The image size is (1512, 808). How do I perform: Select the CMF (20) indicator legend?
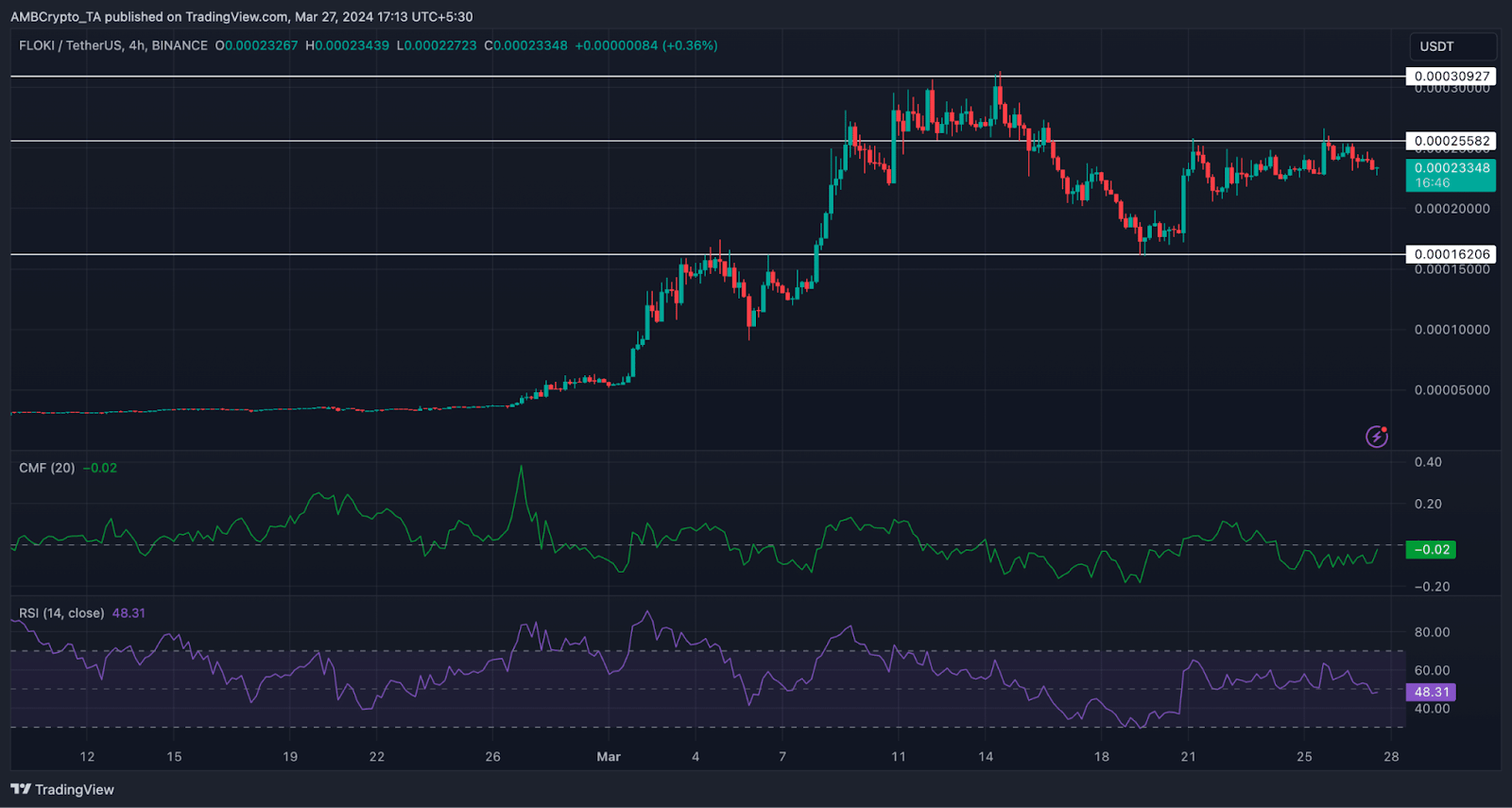(47, 468)
